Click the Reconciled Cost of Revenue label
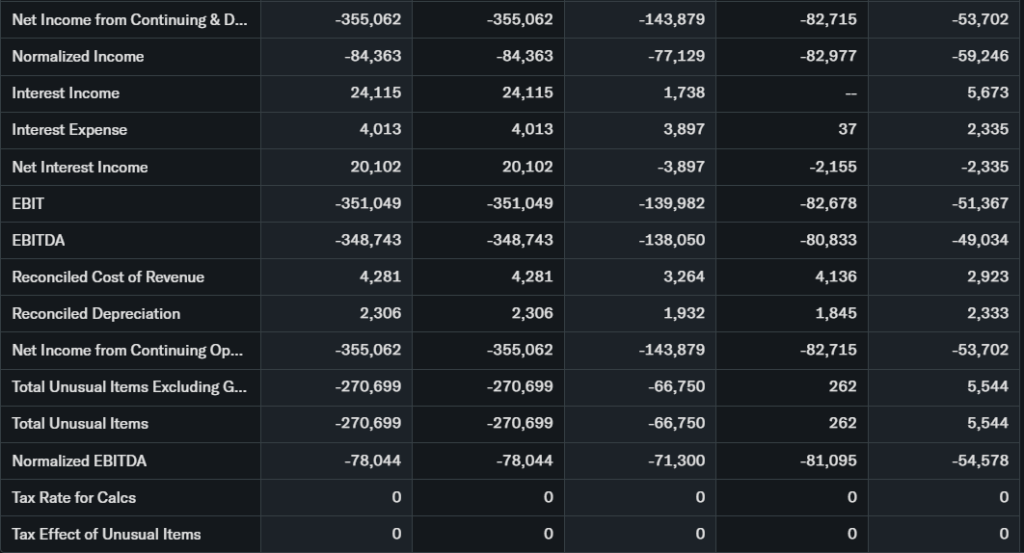Image resolution: width=1024 pixels, height=553 pixels. [x=108, y=277]
